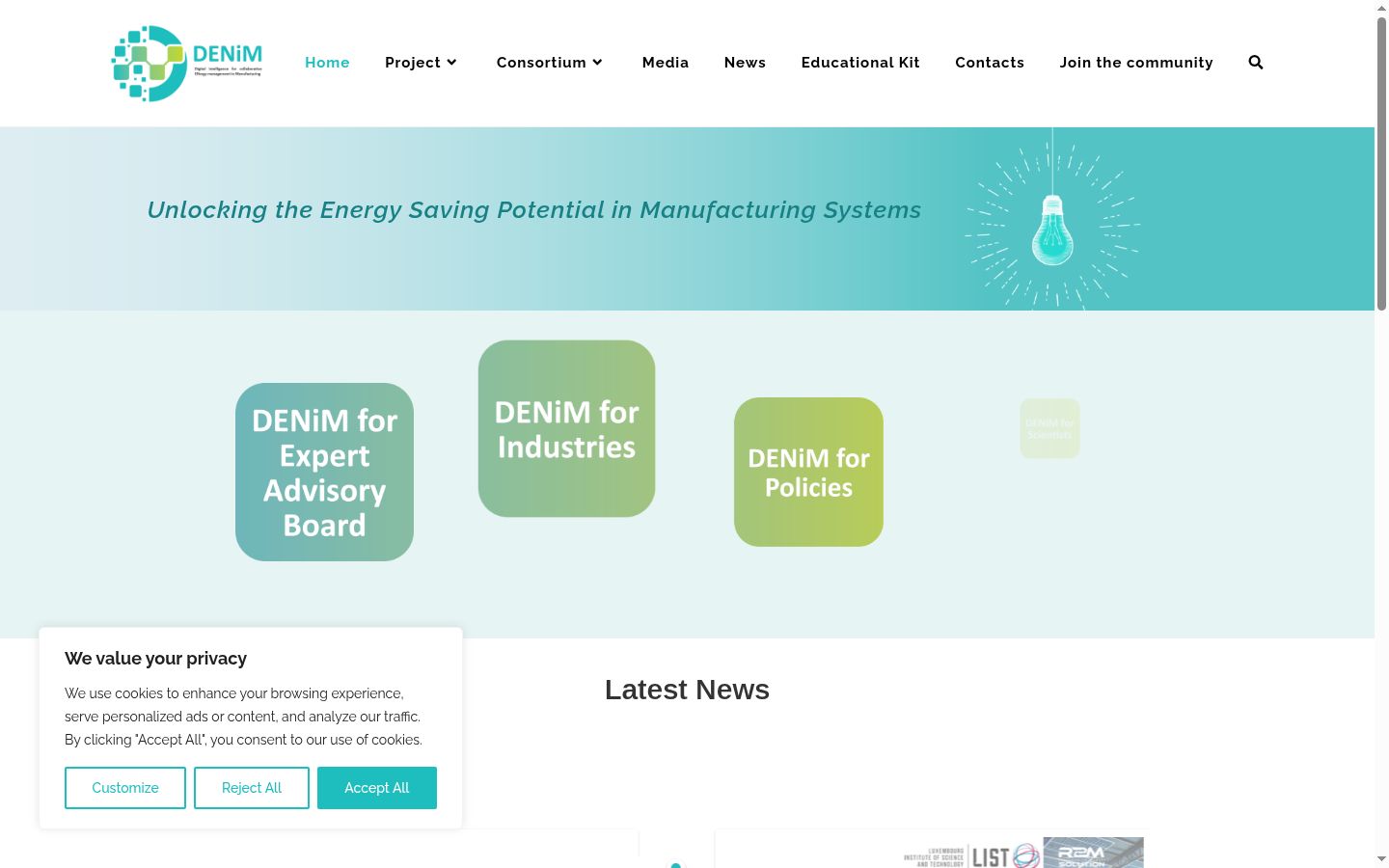Open the Contacts page
The height and width of the screenshot is (868, 1389).
990,63
